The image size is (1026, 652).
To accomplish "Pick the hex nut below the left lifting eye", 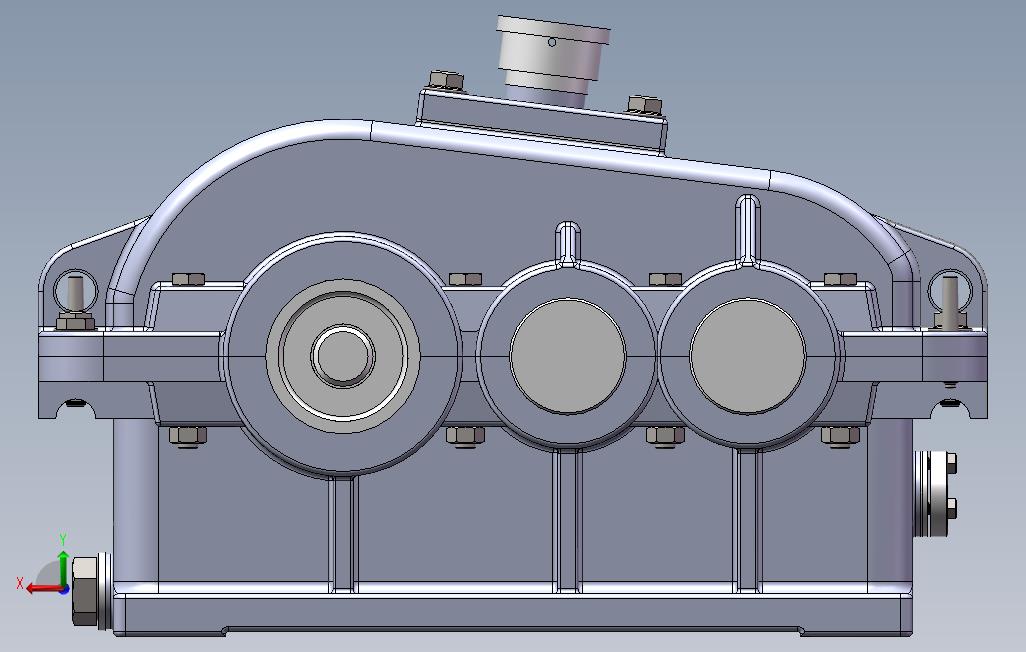I will coord(75,321).
